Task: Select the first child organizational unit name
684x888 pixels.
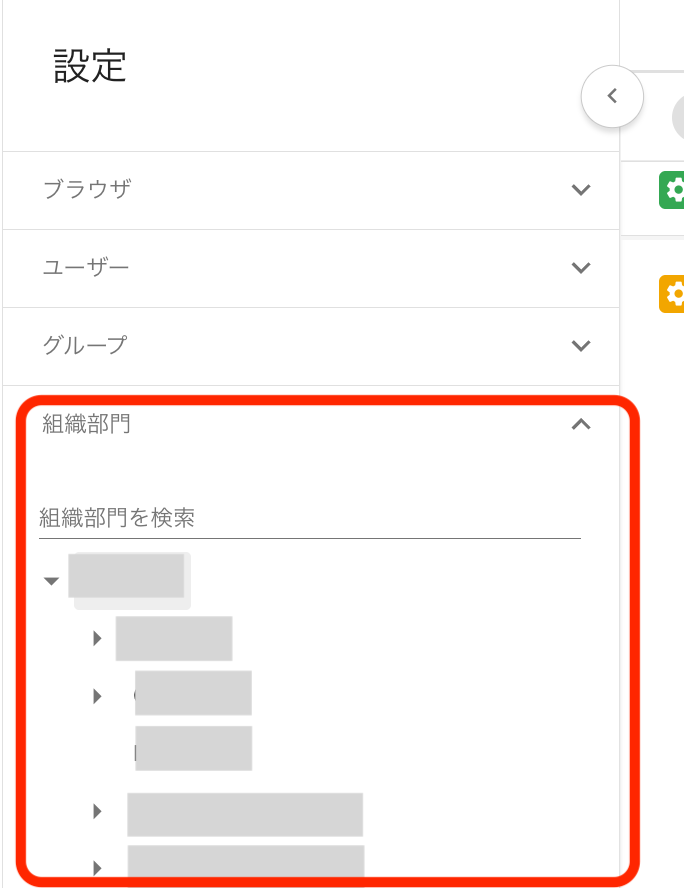Action: (174, 639)
